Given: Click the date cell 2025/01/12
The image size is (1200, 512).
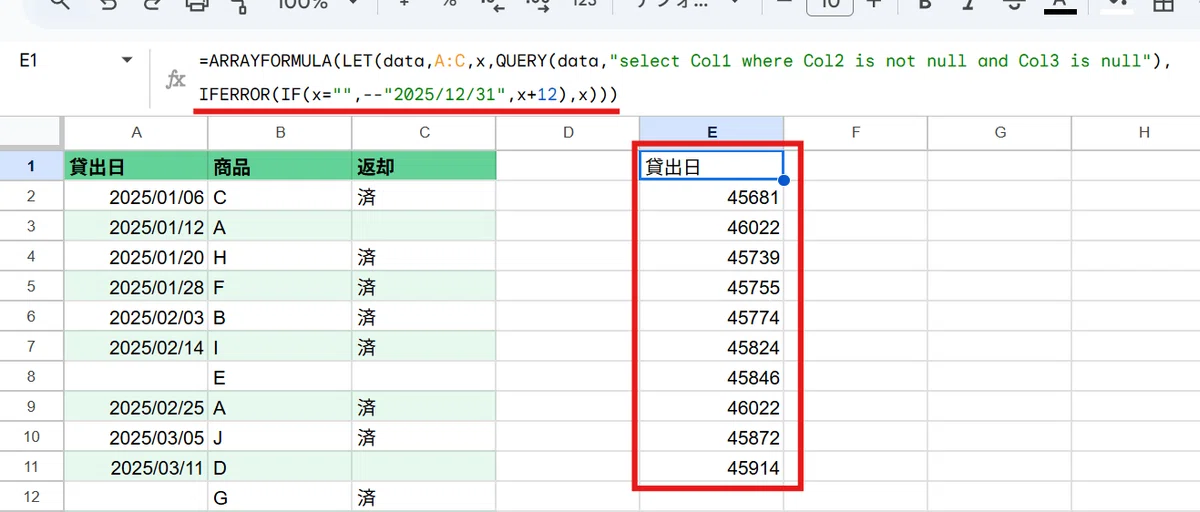Looking at the screenshot, I should pyautogui.click(x=136, y=227).
